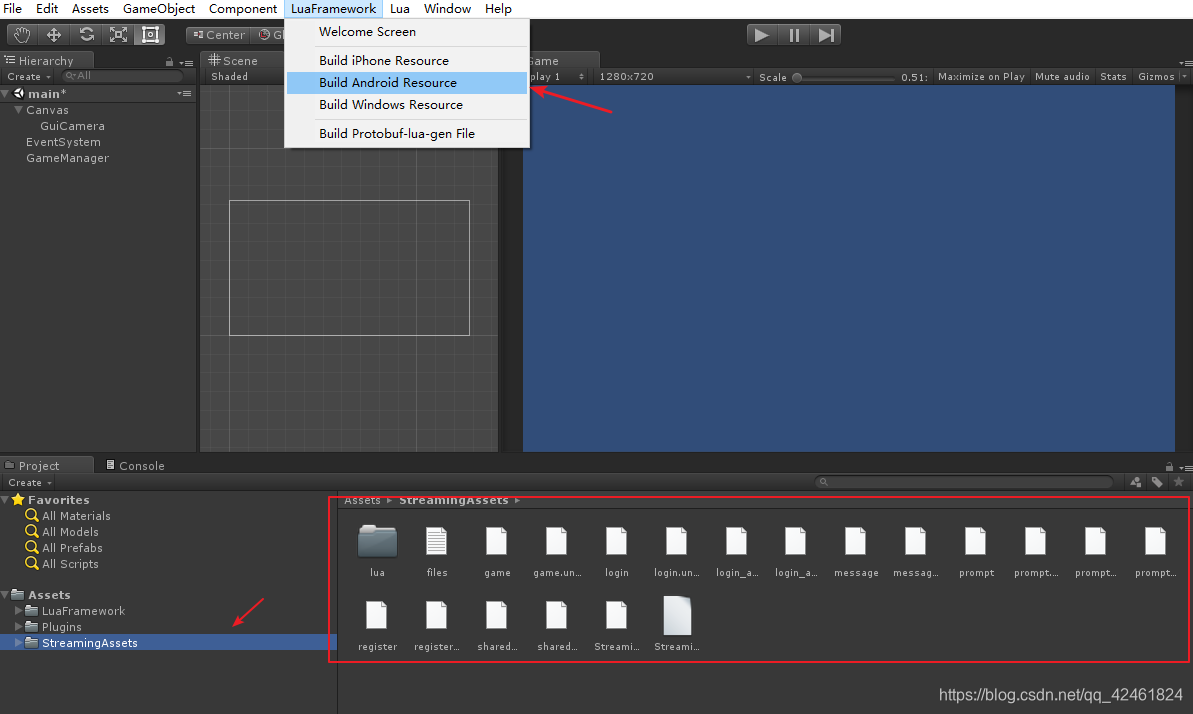Click the Project search field
This screenshot has height=714, width=1193.
click(x=965, y=482)
